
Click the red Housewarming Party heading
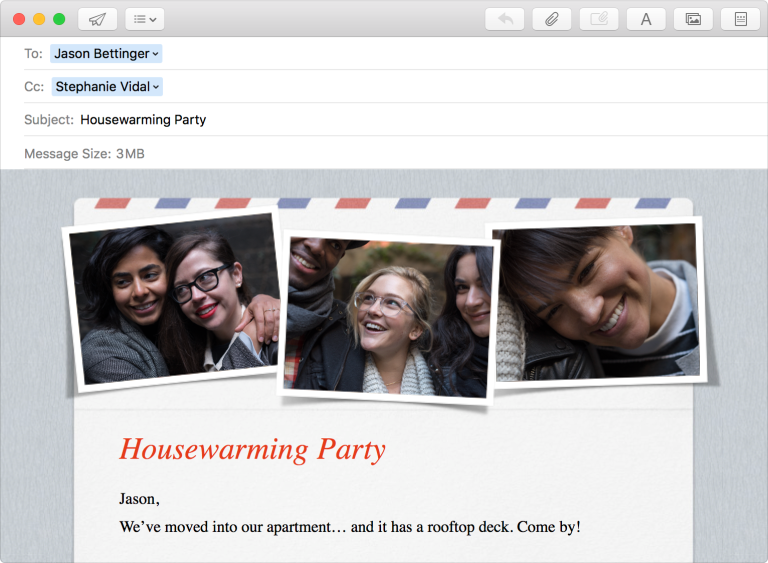tap(253, 449)
